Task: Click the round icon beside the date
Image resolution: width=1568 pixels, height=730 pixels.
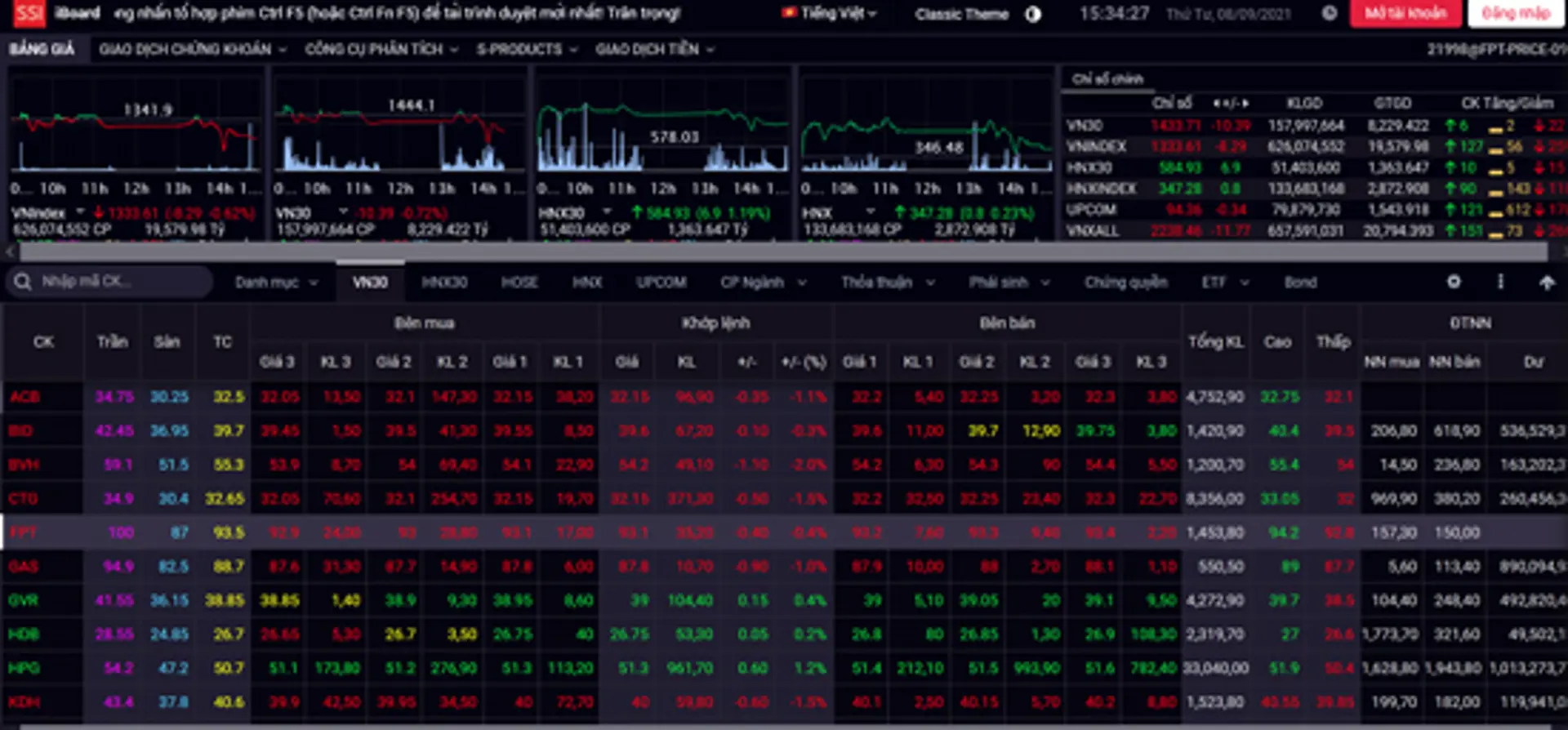Action: pyautogui.click(x=1330, y=13)
